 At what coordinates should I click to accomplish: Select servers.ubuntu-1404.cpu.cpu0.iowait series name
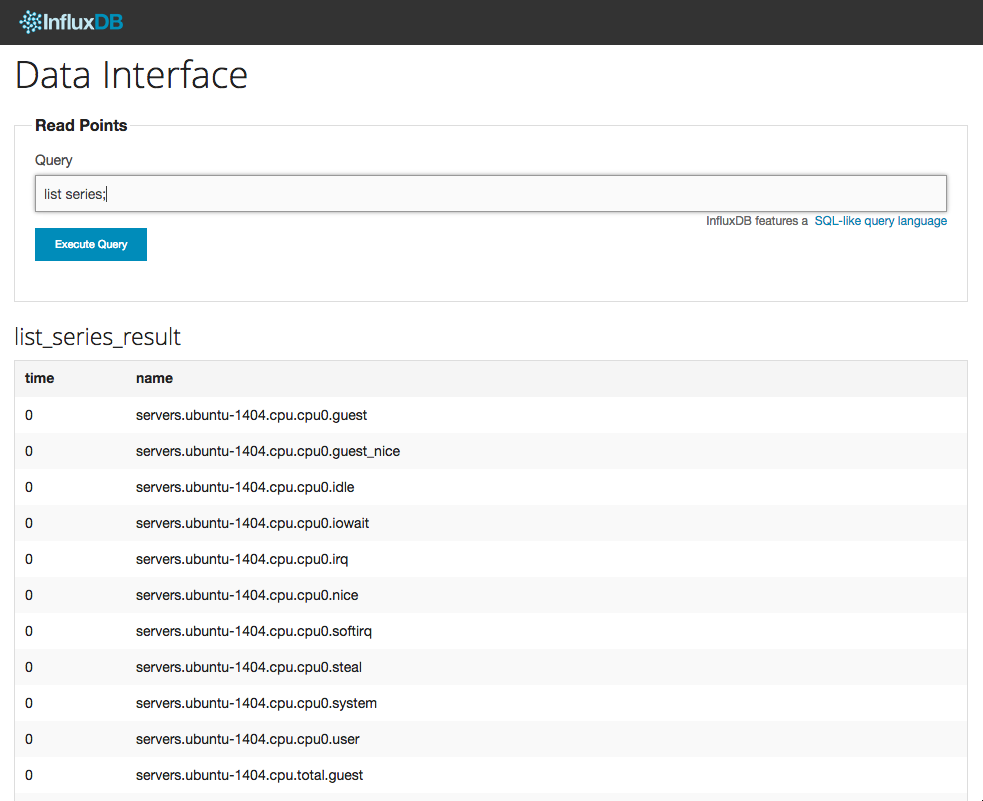[x=253, y=523]
